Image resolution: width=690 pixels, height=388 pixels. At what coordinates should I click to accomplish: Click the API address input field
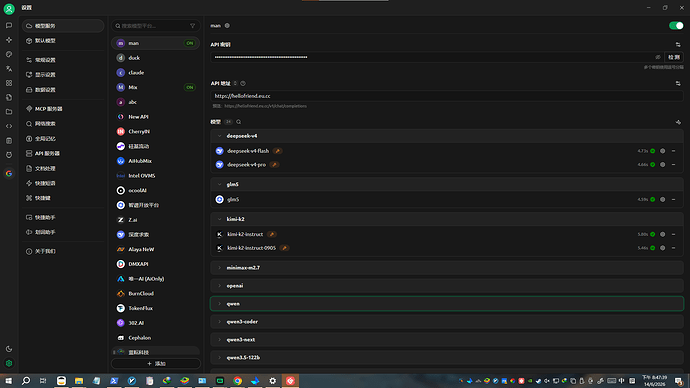[447, 96]
